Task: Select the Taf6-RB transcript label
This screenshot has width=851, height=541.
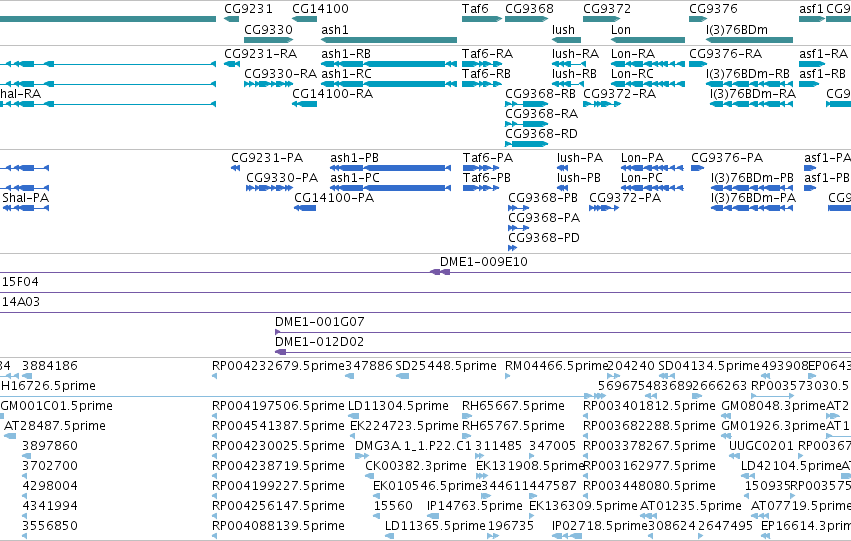Action: (486, 74)
